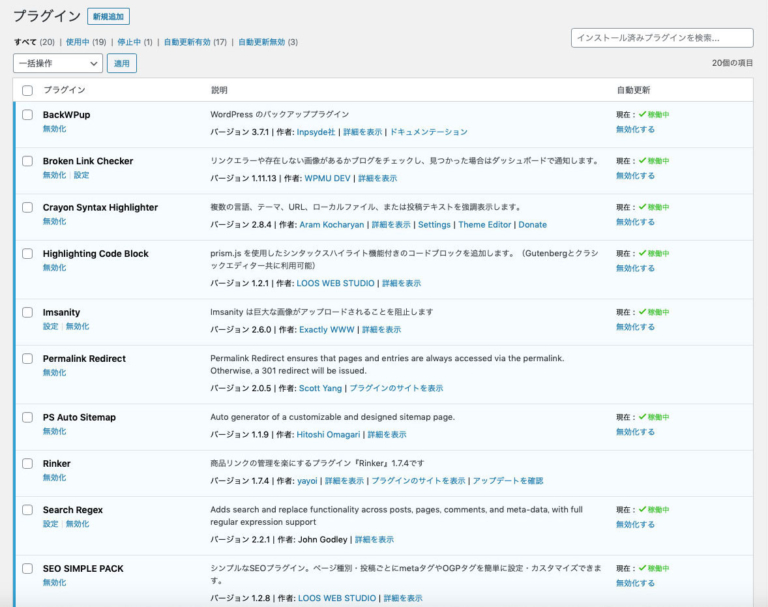
Task: Deactivate SEO SIMPLE PACK plugin
Action: tap(54, 583)
